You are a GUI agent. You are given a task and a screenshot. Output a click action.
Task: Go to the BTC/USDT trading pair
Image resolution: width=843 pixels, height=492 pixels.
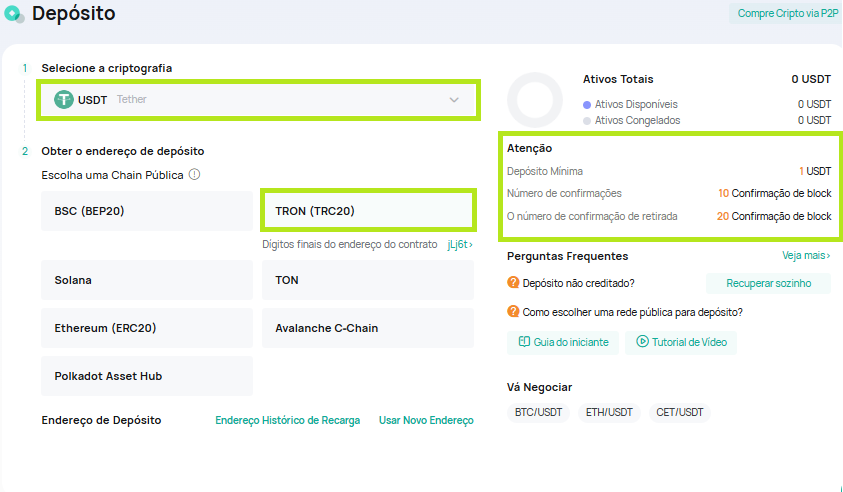coord(538,412)
